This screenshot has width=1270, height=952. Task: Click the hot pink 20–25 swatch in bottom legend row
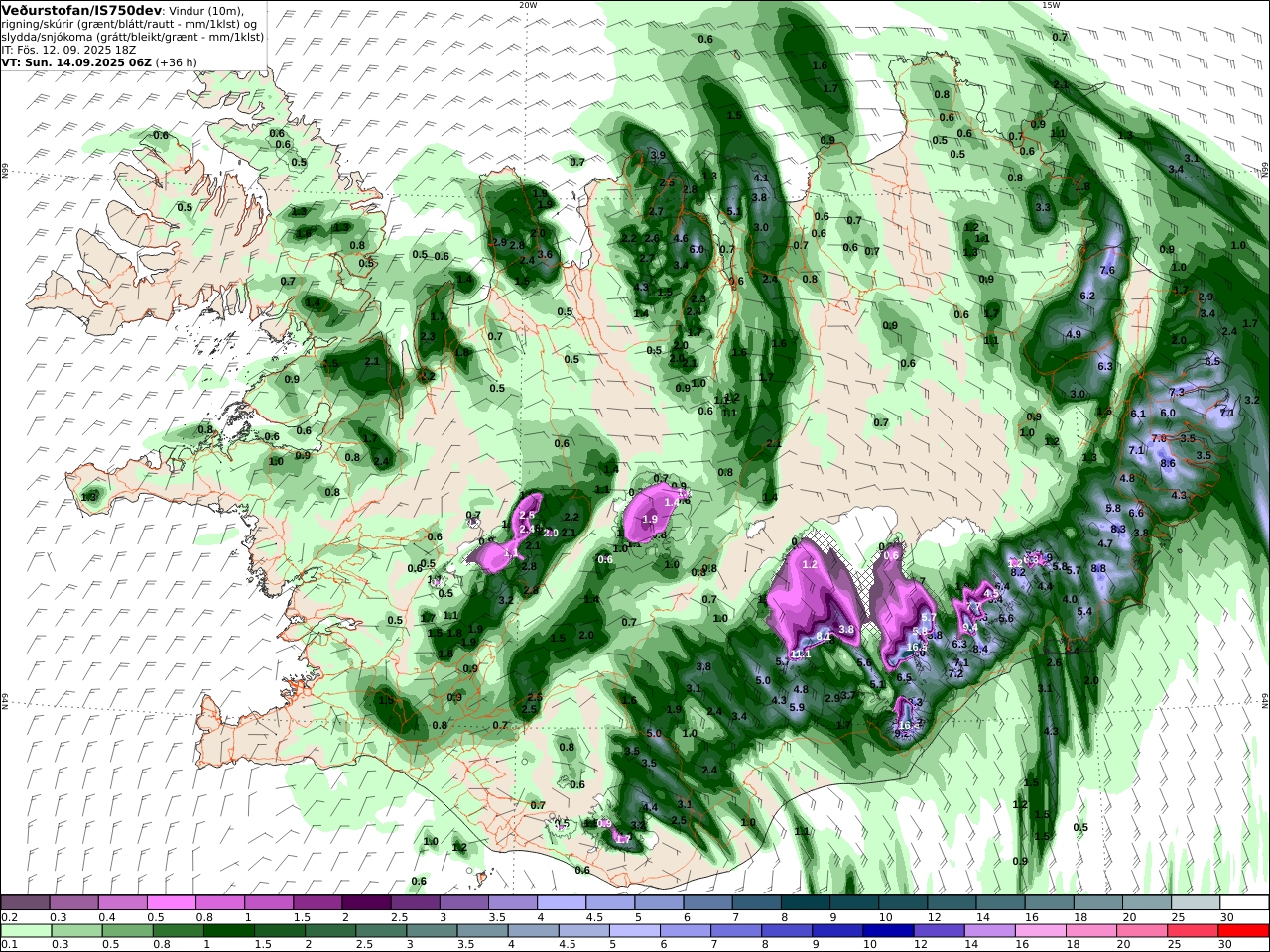pos(1142,931)
